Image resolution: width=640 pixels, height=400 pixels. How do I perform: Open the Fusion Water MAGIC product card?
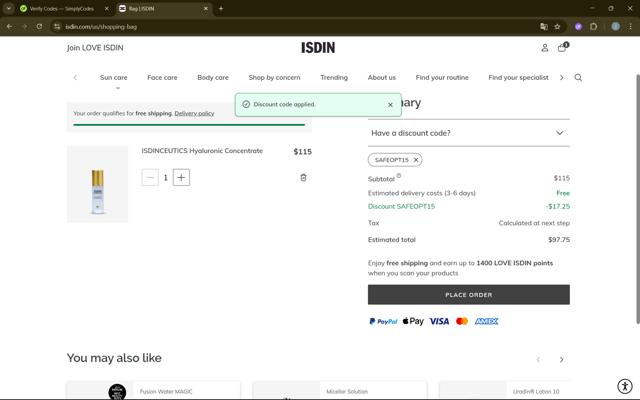click(x=153, y=391)
